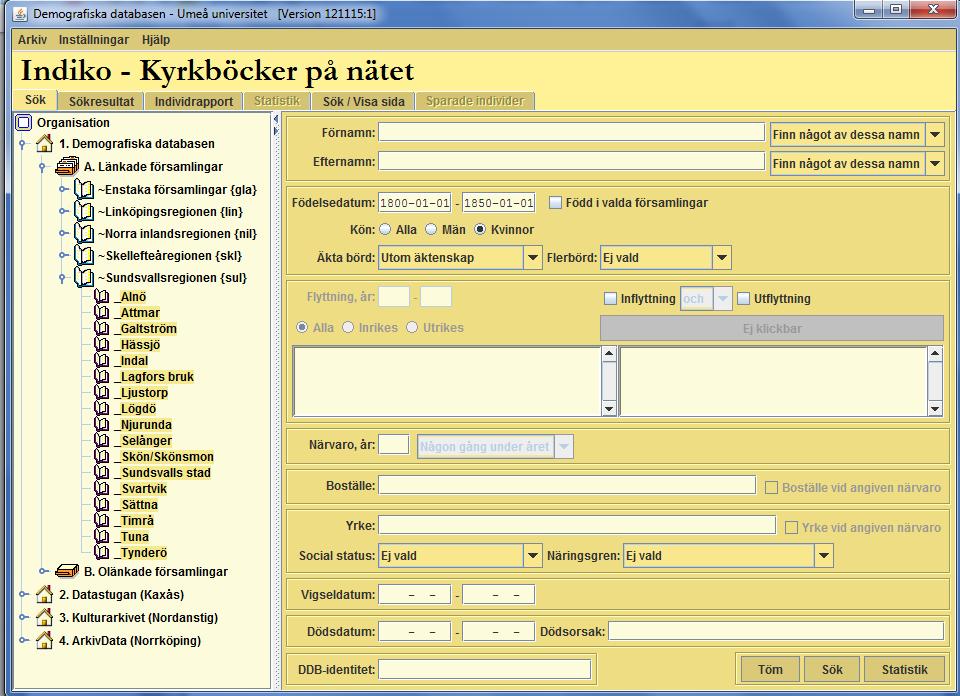Click the parish book icon for Hässjö
The height and width of the screenshot is (696, 960).
(102, 344)
